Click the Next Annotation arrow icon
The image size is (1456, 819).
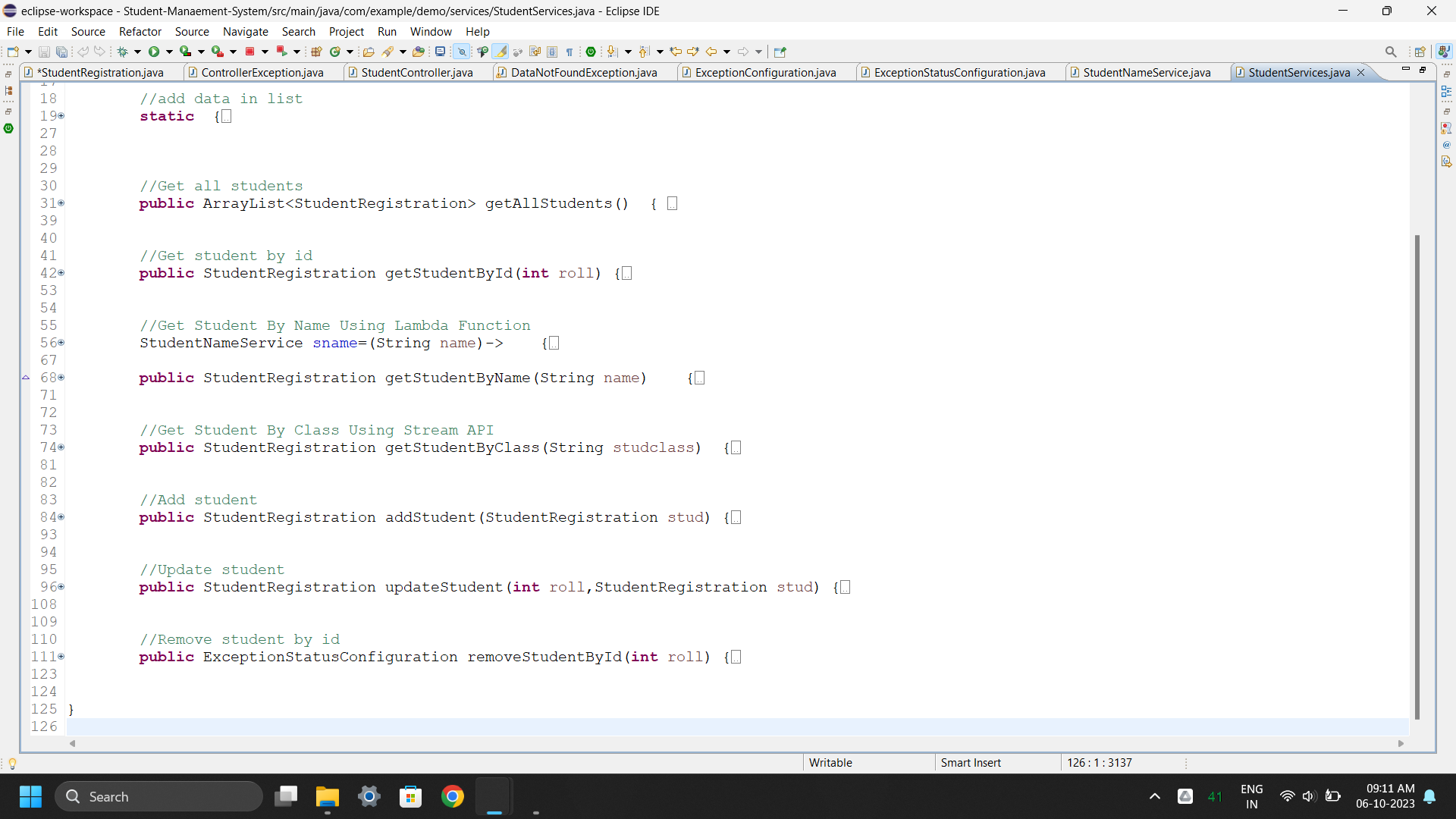pos(613,52)
